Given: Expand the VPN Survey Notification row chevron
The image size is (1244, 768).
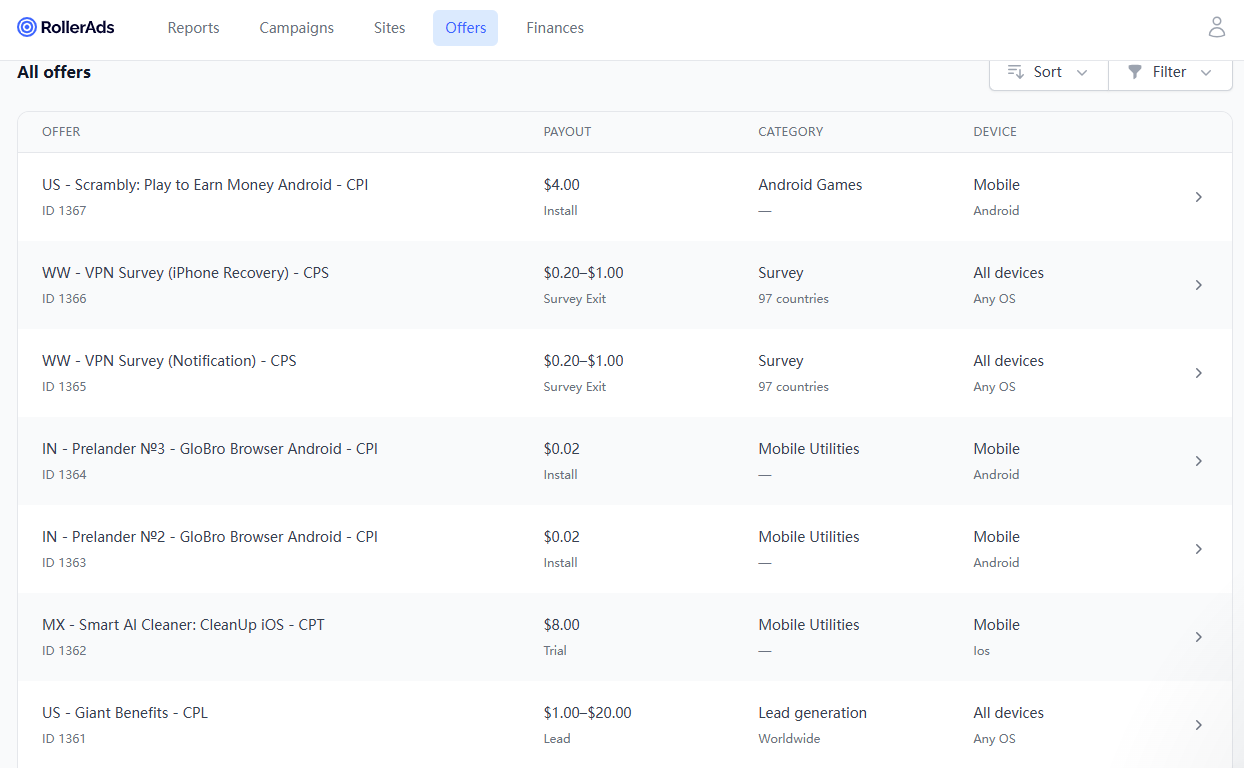Looking at the screenshot, I should coord(1199,373).
